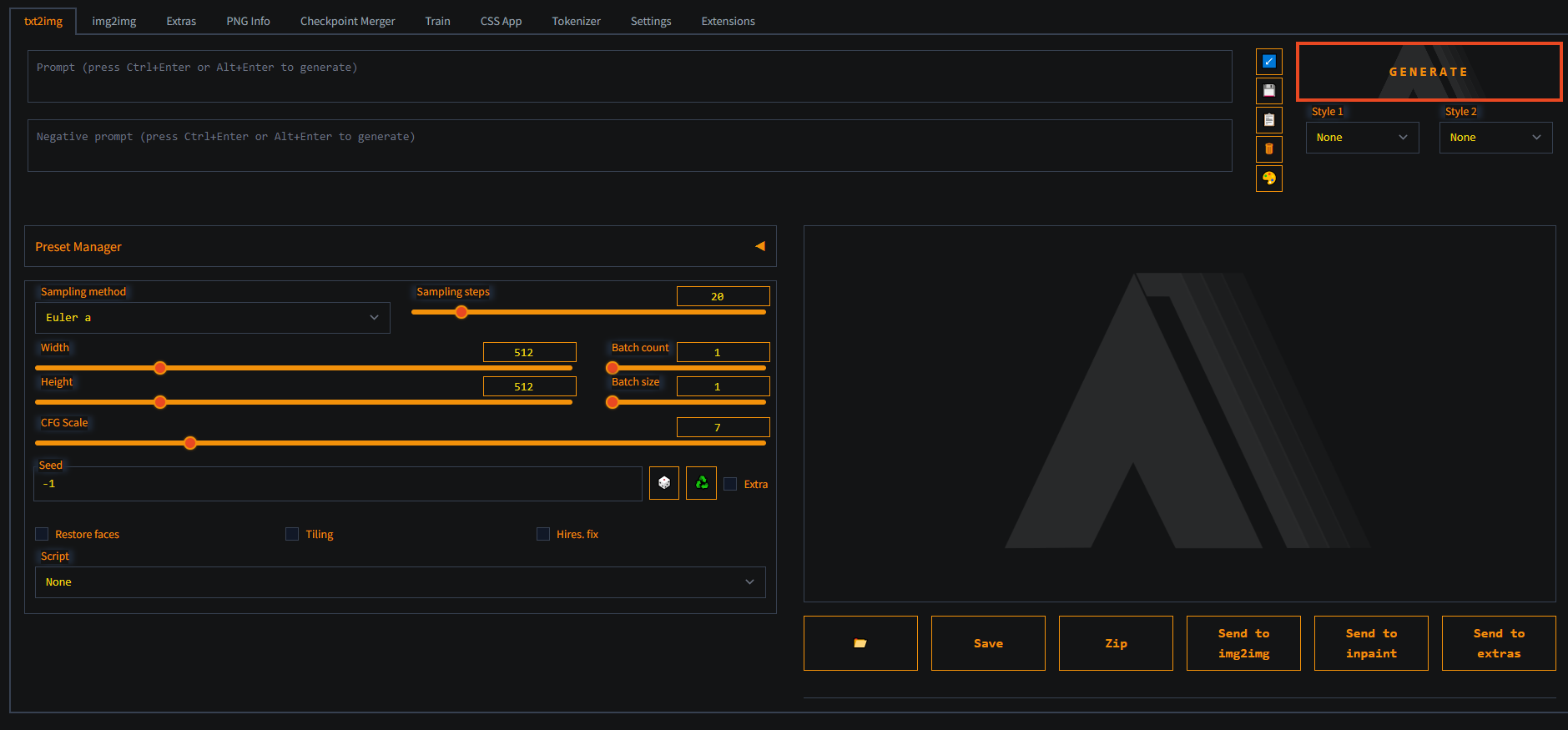Click the Batch count number field
1568x730 pixels.
point(723,352)
